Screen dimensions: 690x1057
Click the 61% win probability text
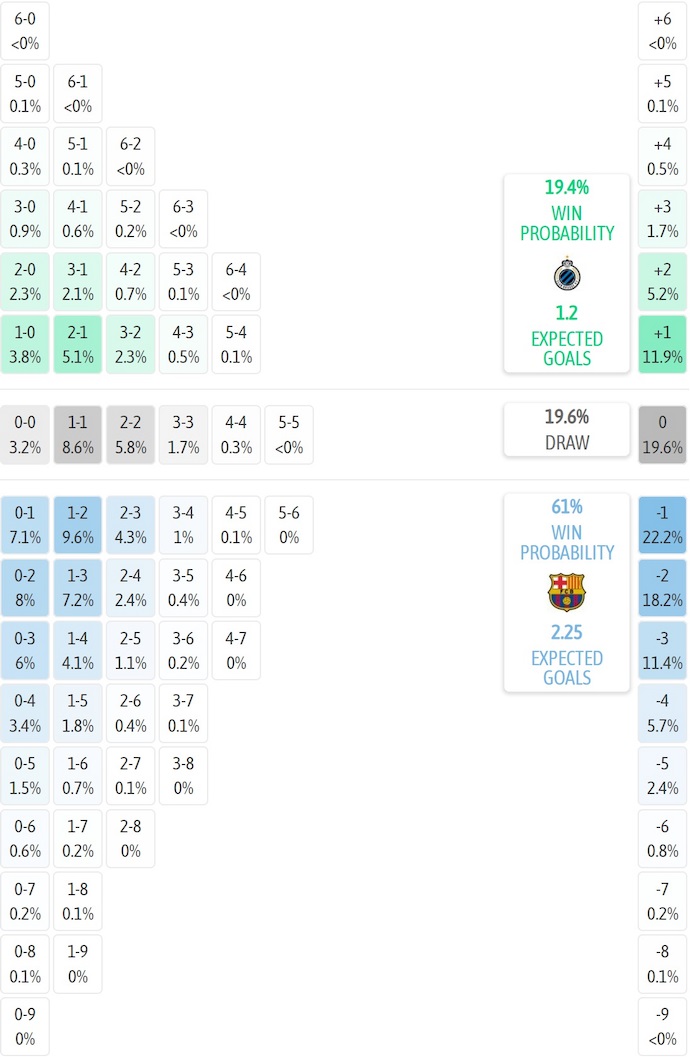coord(567,507)
